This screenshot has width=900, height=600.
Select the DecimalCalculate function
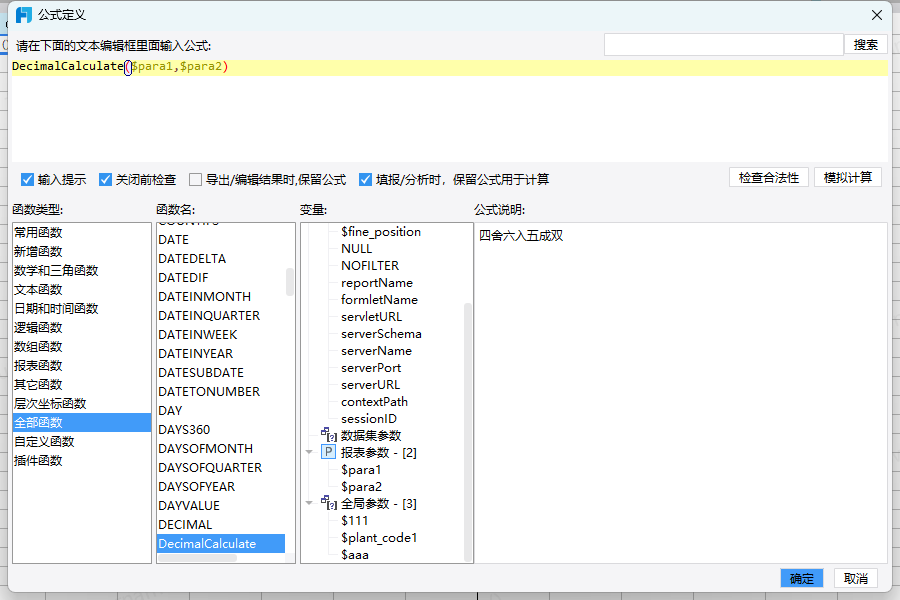point(221,543)
